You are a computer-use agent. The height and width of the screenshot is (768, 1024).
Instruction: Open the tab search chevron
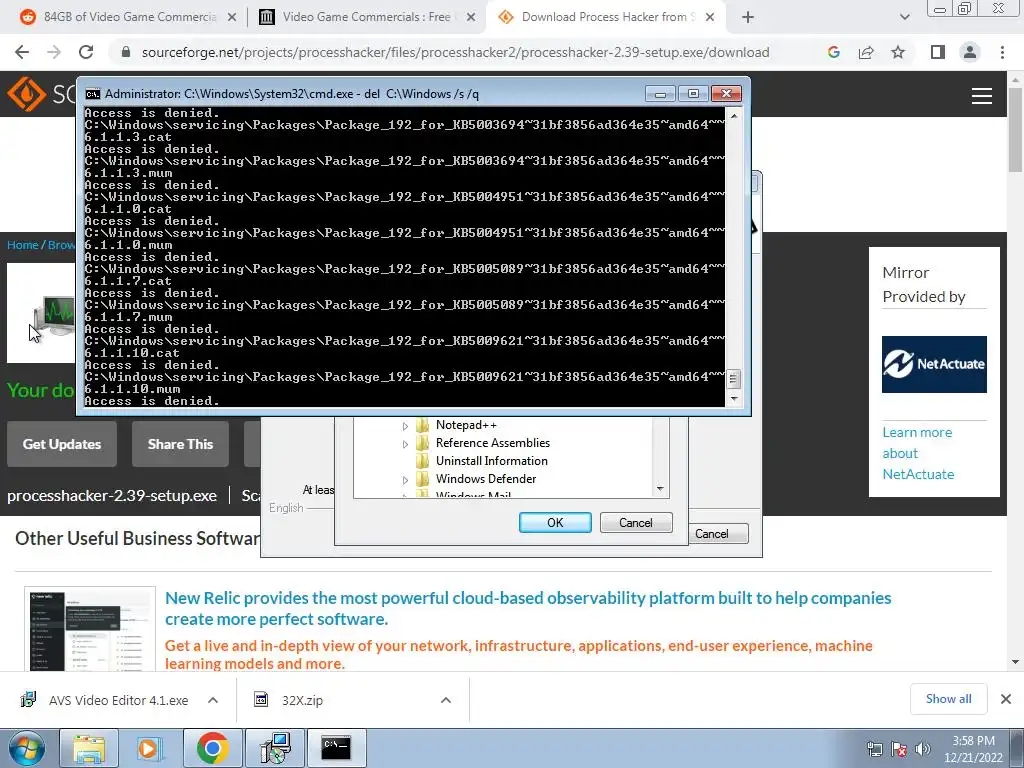pyautogui.click(x=904, y=17)
